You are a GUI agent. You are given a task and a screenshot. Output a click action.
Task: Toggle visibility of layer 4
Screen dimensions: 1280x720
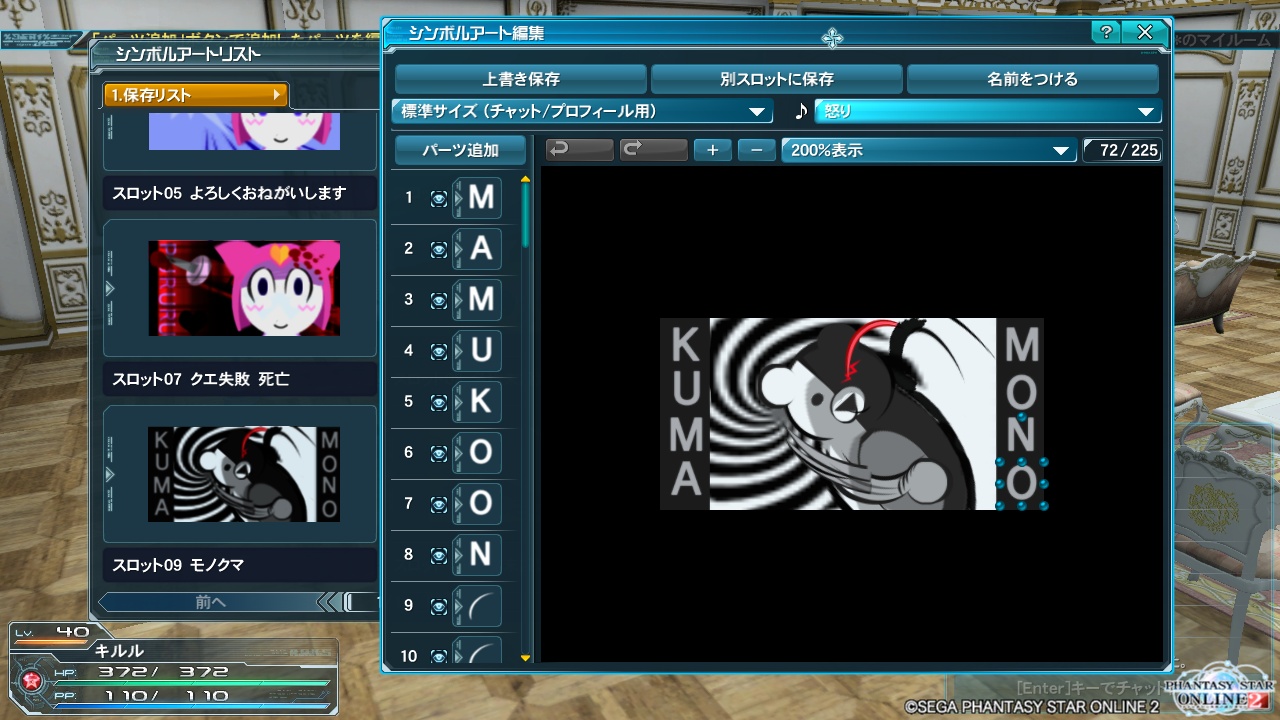coord(438,352)
